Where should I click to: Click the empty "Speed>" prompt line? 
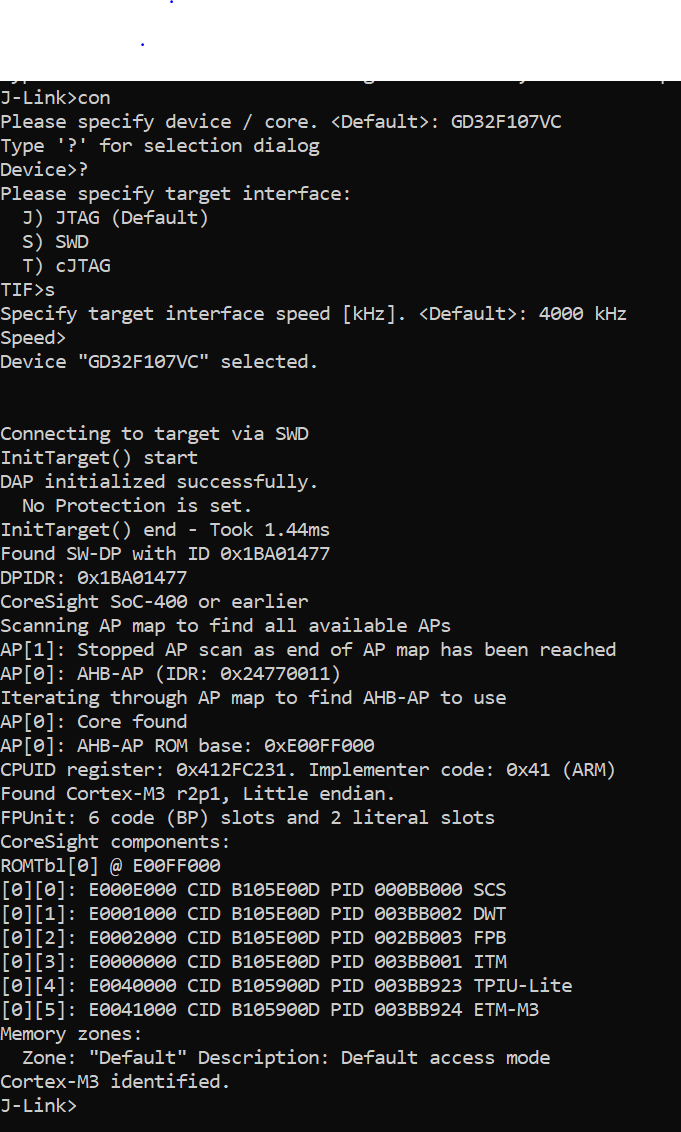33,337
